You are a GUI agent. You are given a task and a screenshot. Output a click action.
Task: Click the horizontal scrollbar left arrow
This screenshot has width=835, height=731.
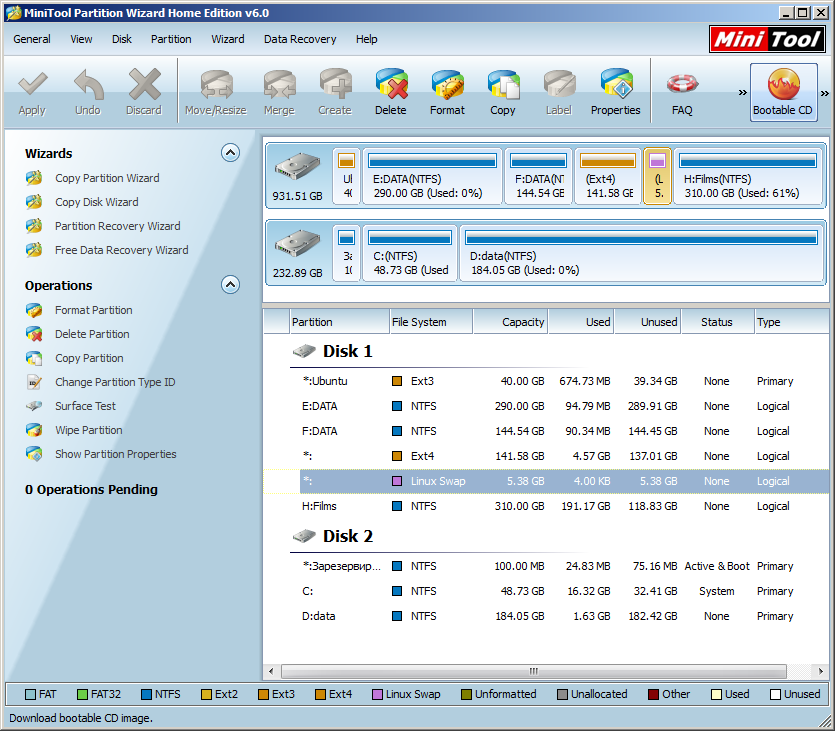click(271, 671)
